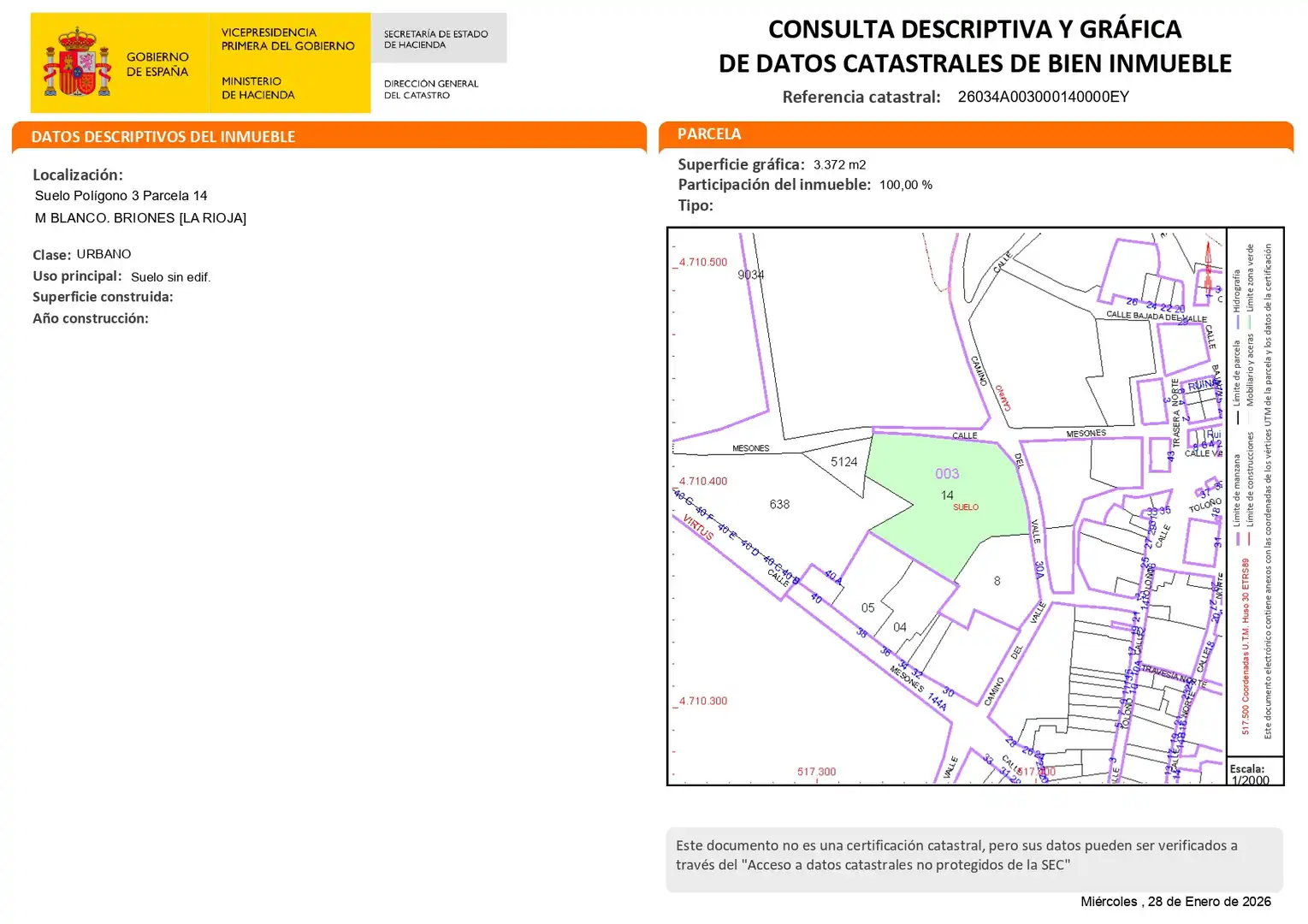Click the "Límite zona verde" legend entry
The height and width of the screenshot is (924, 1308).
[1250, 287]
